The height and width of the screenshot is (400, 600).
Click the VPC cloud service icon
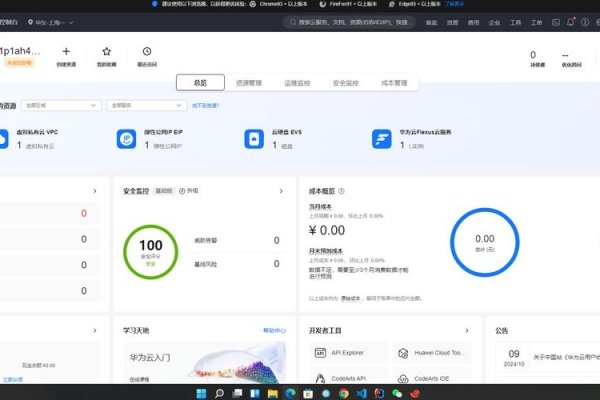(x=3, y=139)
